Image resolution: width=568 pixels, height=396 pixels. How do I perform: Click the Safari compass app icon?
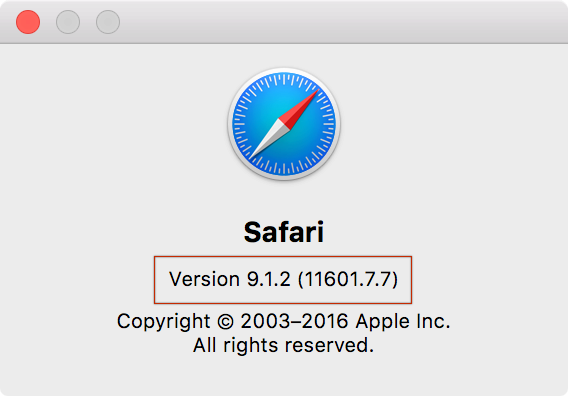(284, 124)
